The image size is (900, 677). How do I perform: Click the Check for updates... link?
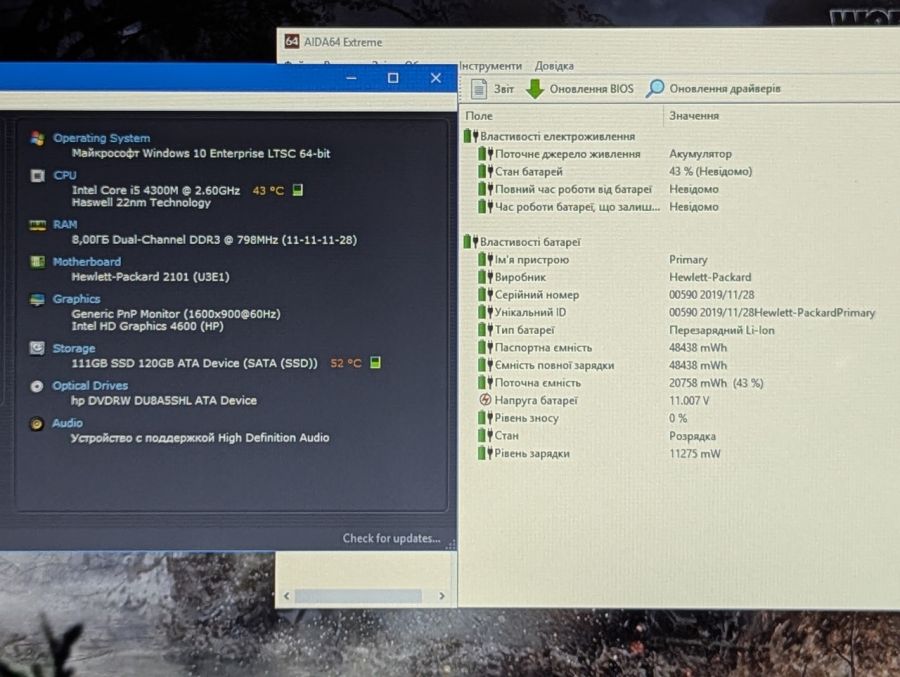click(391, 538)
